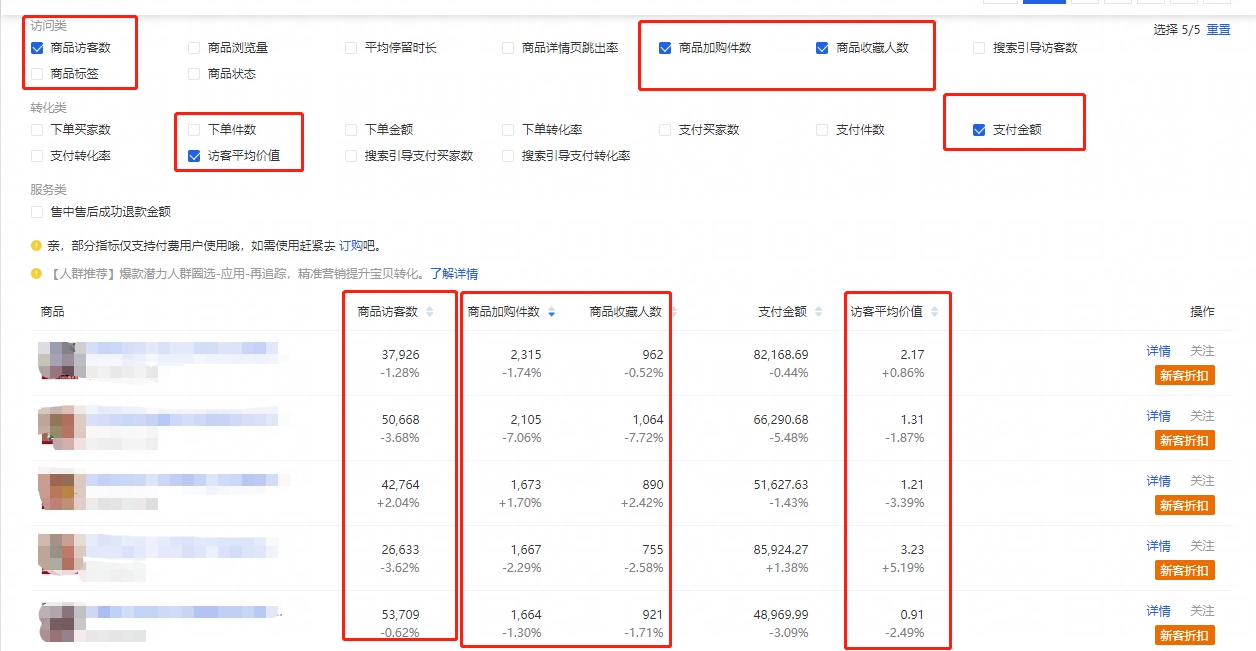Click the highlighted blue button in top toolbar
This screenshot has width=1256, height=651.
click(1044, 5)
